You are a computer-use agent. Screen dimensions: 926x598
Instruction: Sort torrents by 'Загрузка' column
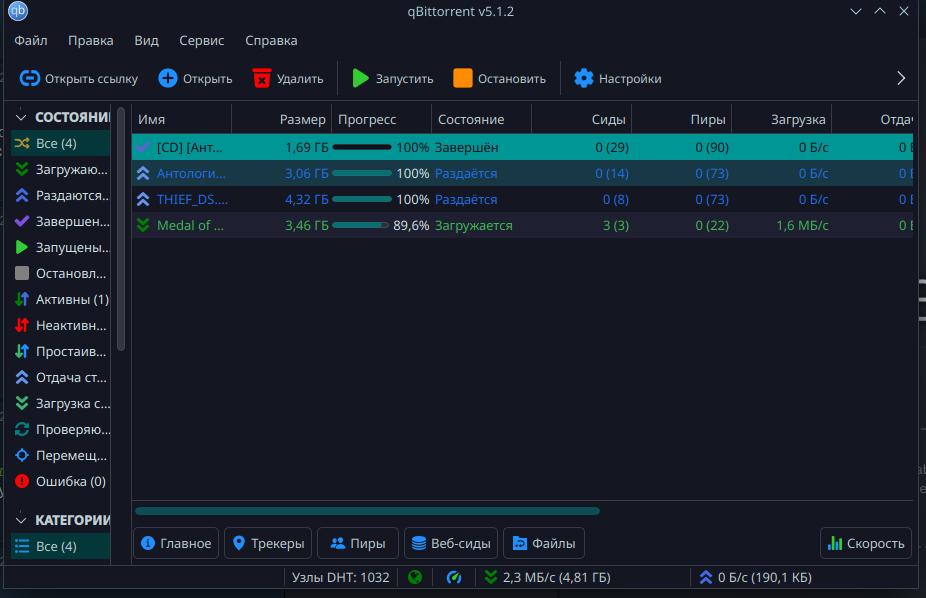click(781, 119)
